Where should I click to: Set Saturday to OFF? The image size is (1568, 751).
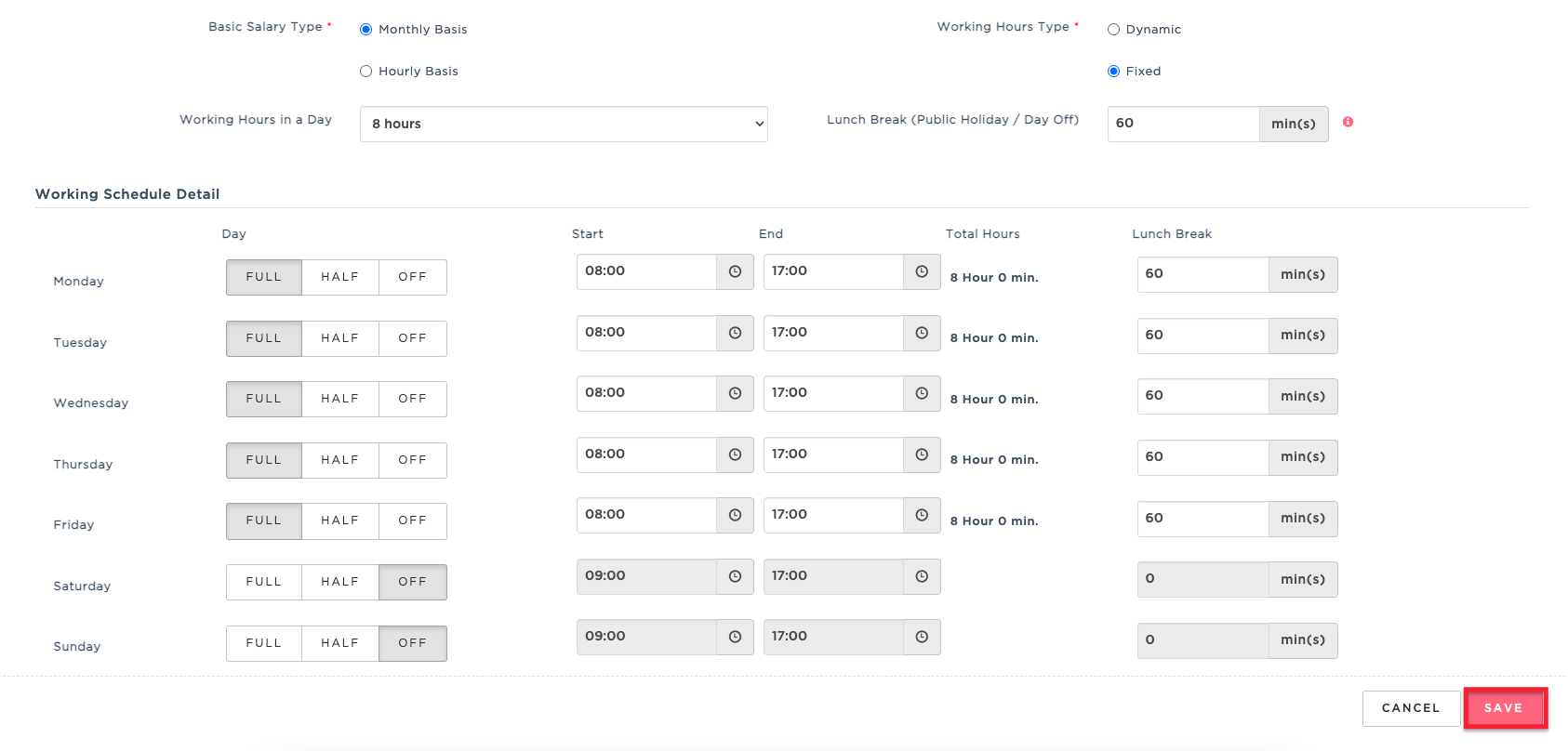point(413,582)
